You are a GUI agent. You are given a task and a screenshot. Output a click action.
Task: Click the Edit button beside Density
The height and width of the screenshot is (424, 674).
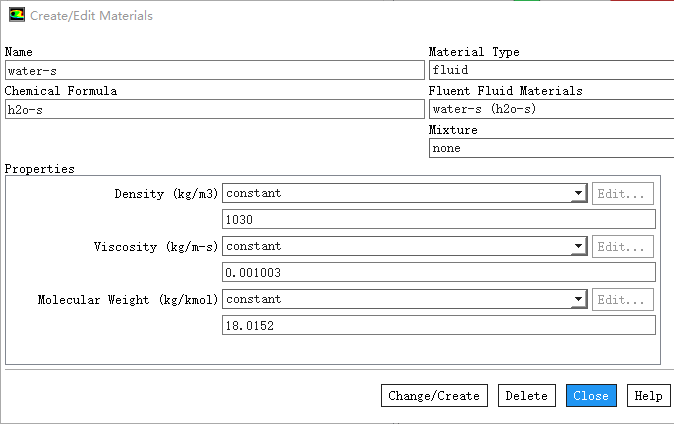(x=623, y=193)
